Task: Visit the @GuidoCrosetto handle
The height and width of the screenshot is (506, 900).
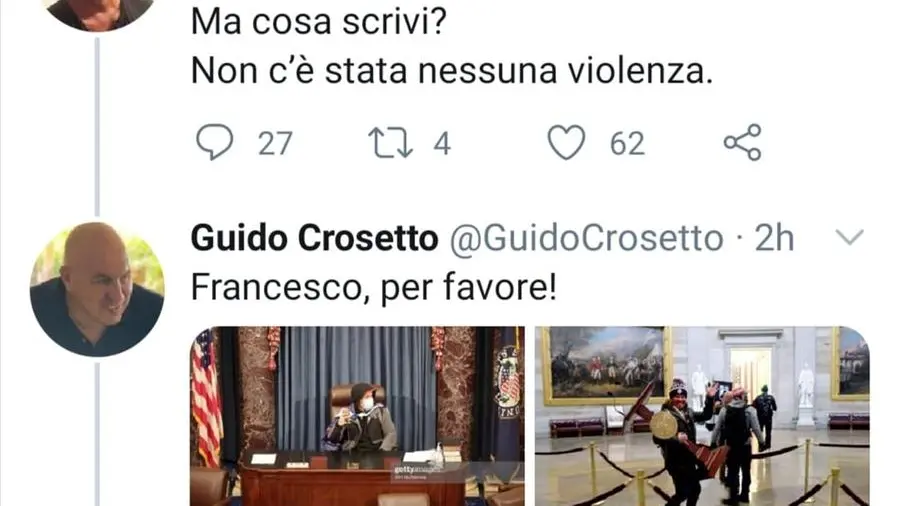Action: 586,238
